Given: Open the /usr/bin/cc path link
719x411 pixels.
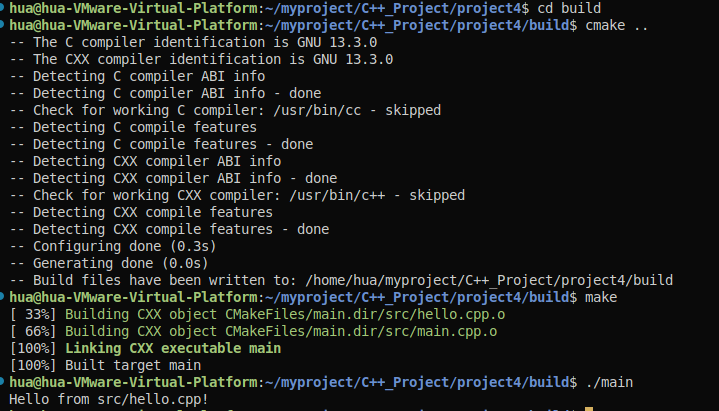Looking at the screenshot, I should tap(316, 111).
